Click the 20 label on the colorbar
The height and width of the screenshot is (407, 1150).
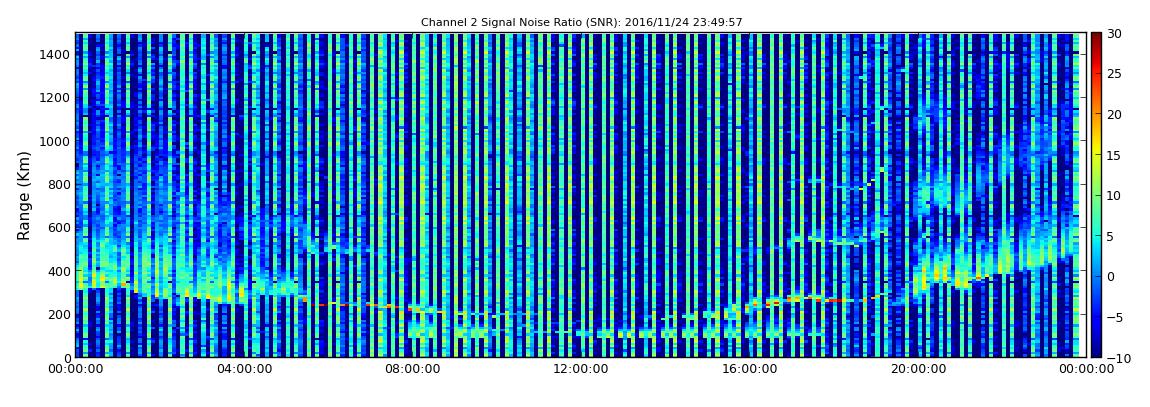point(1115,114)
